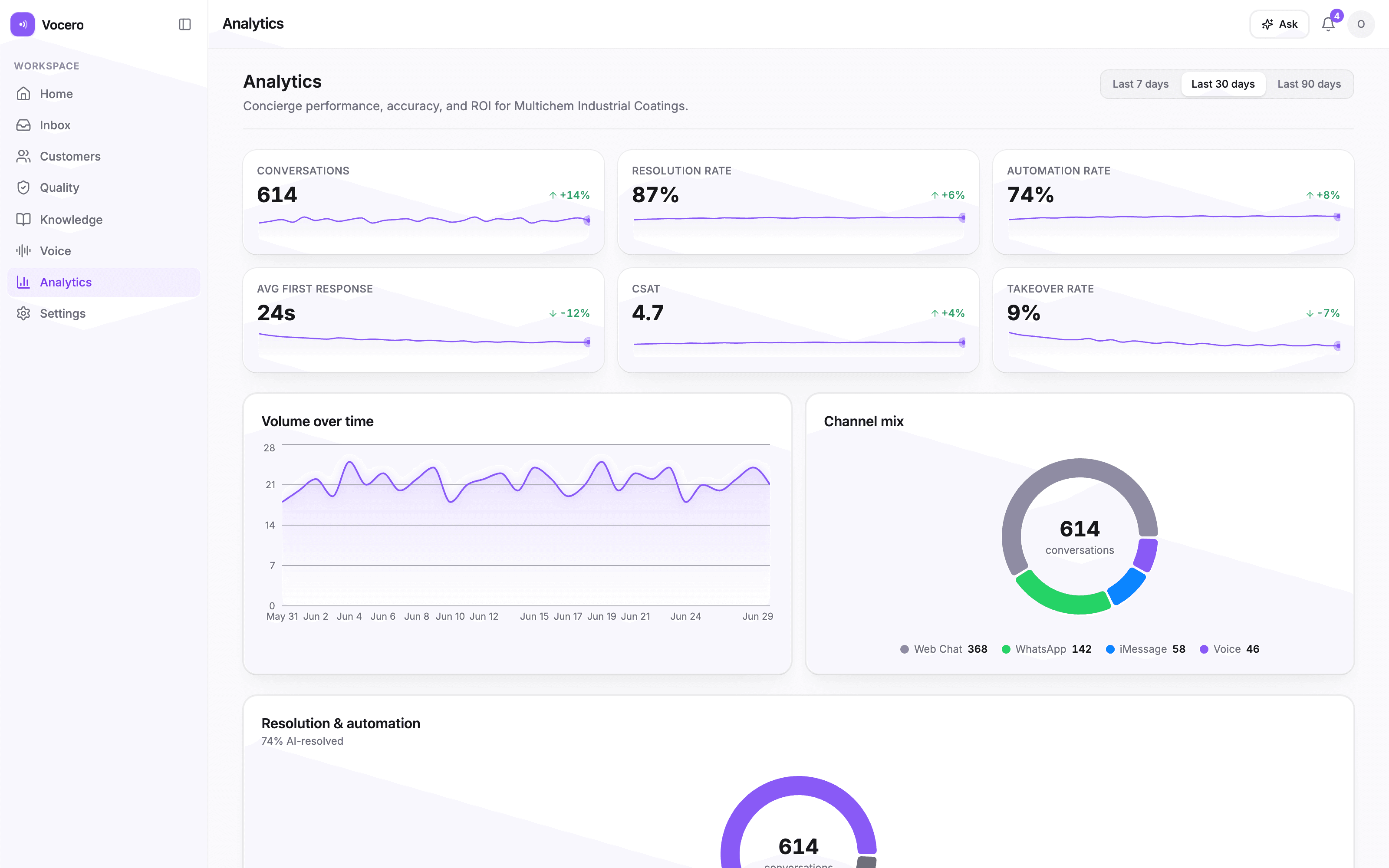Open the user avatar menu

click(1361, 24)
